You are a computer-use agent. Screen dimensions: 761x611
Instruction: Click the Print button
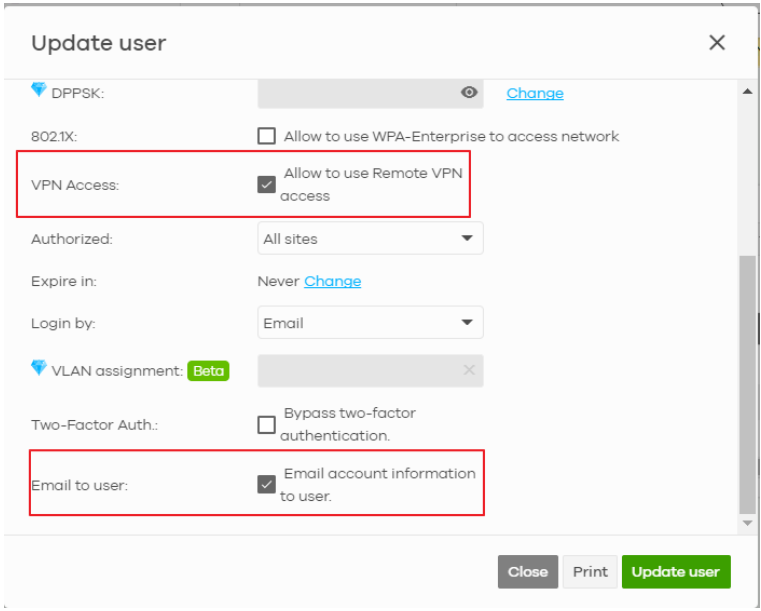tap(590, 572)
